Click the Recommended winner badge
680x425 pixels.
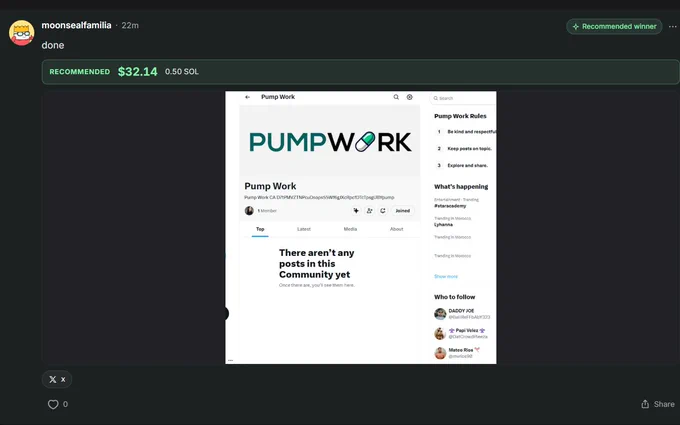[x=614, y=26]
